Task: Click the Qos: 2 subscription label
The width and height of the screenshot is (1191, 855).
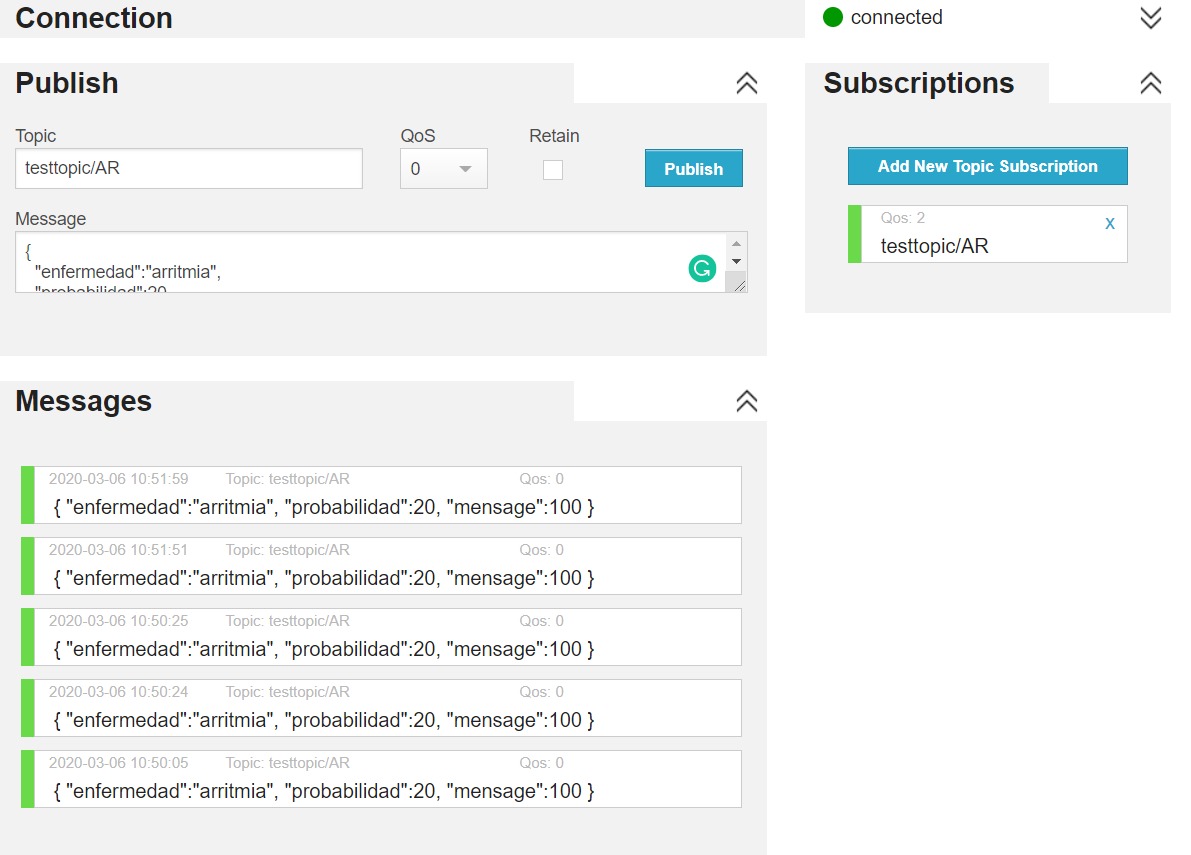Action: (x=902, y=218)
